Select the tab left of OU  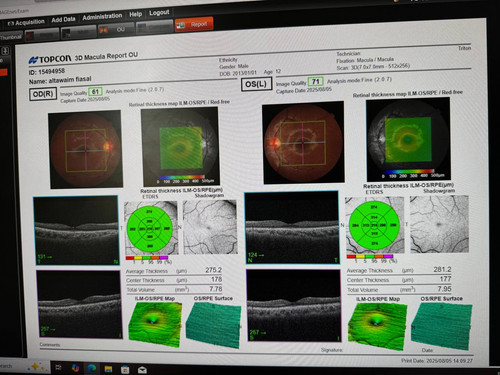click(79, 32)
